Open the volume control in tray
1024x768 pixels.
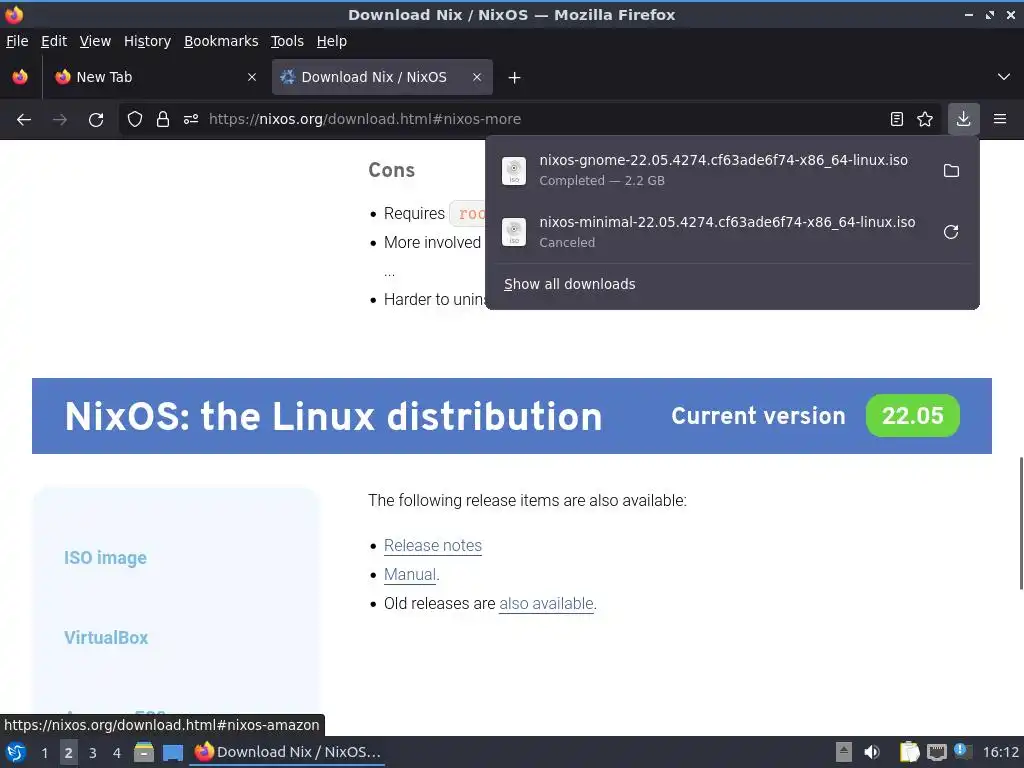pyautogui.click(x=872, y=752)
